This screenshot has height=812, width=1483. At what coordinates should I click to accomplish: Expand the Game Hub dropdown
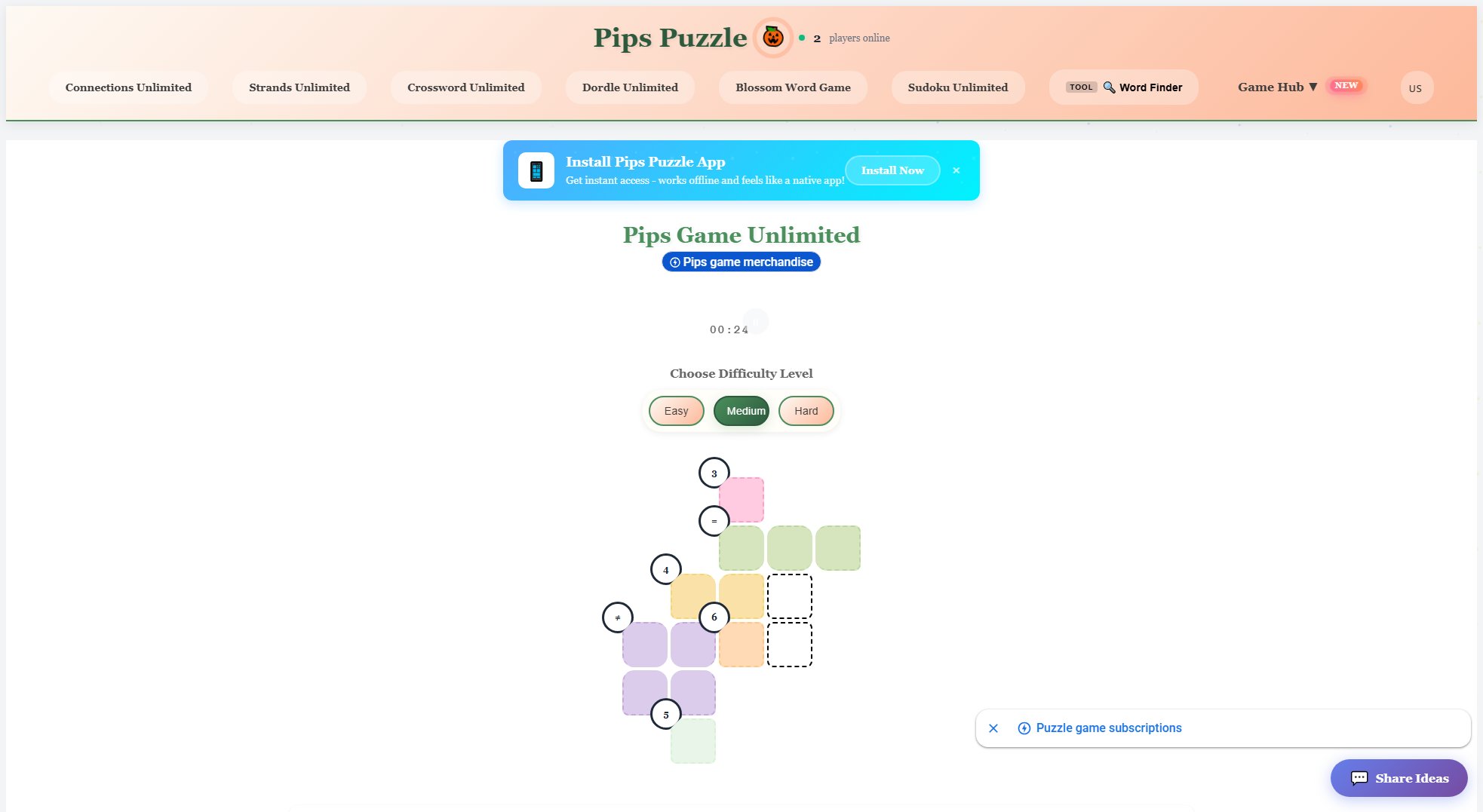1277,87
